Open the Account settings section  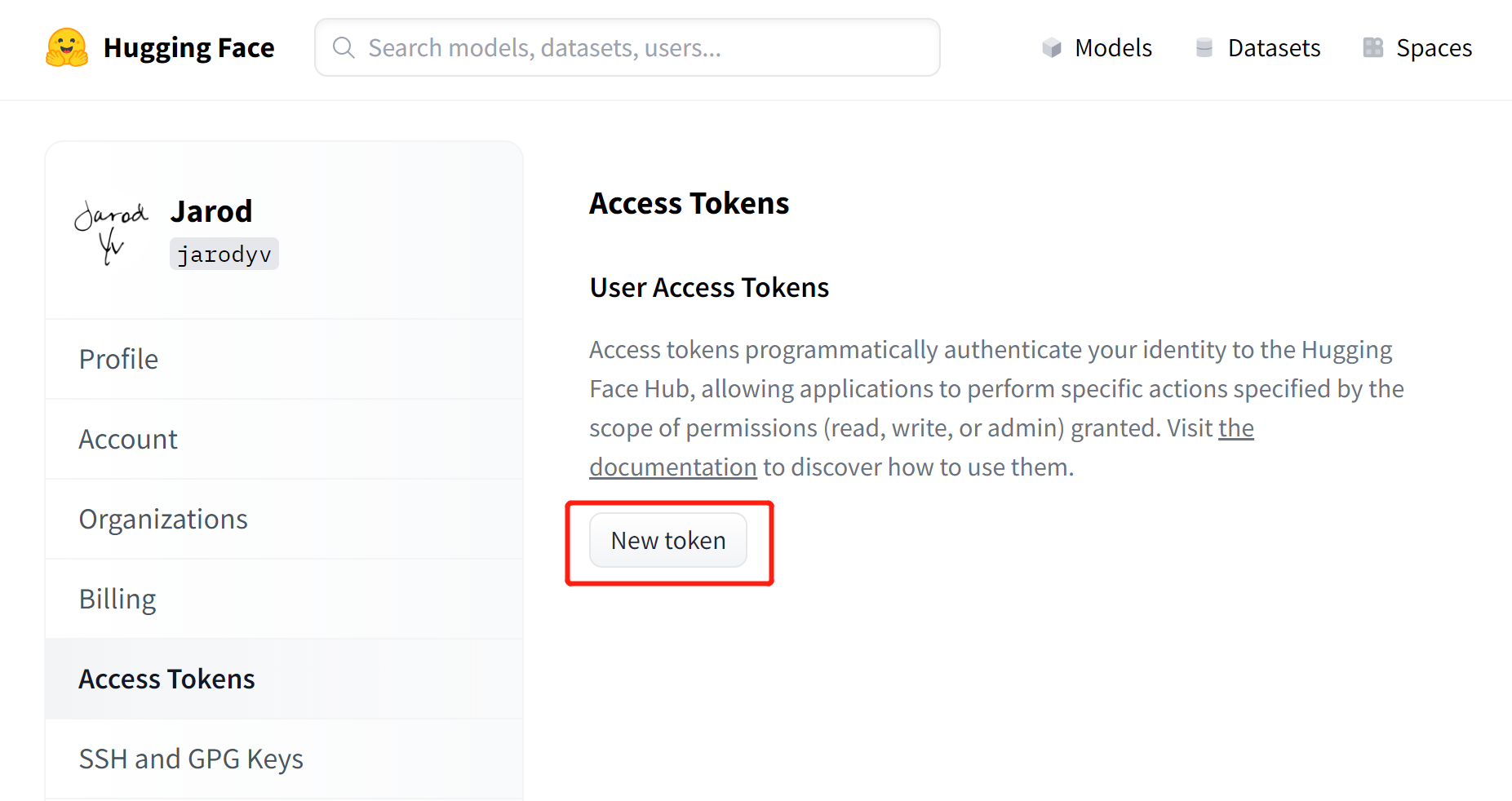point(284,439)
